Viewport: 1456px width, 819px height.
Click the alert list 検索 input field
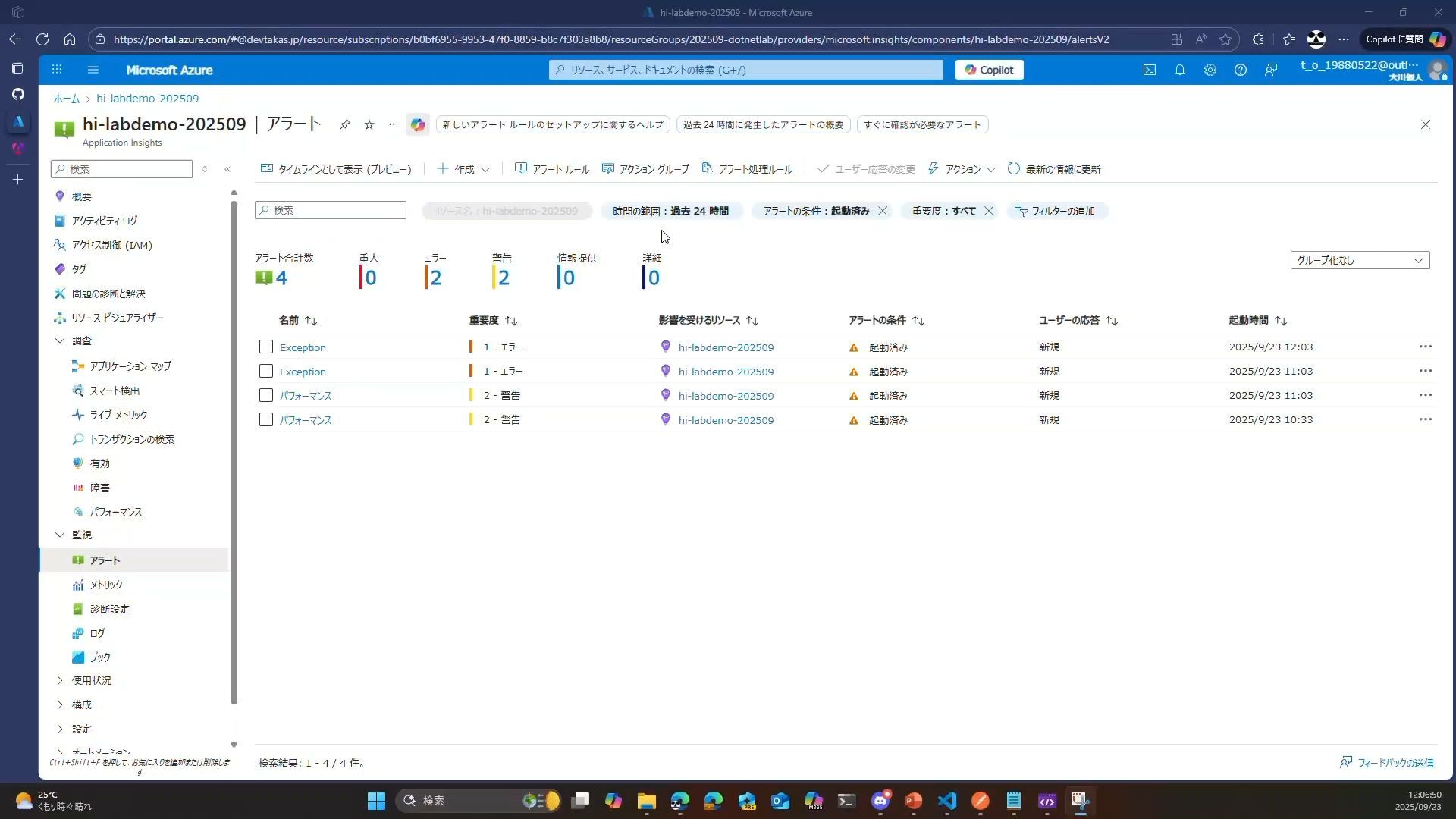pyautogui.click(x=331, y=210)
